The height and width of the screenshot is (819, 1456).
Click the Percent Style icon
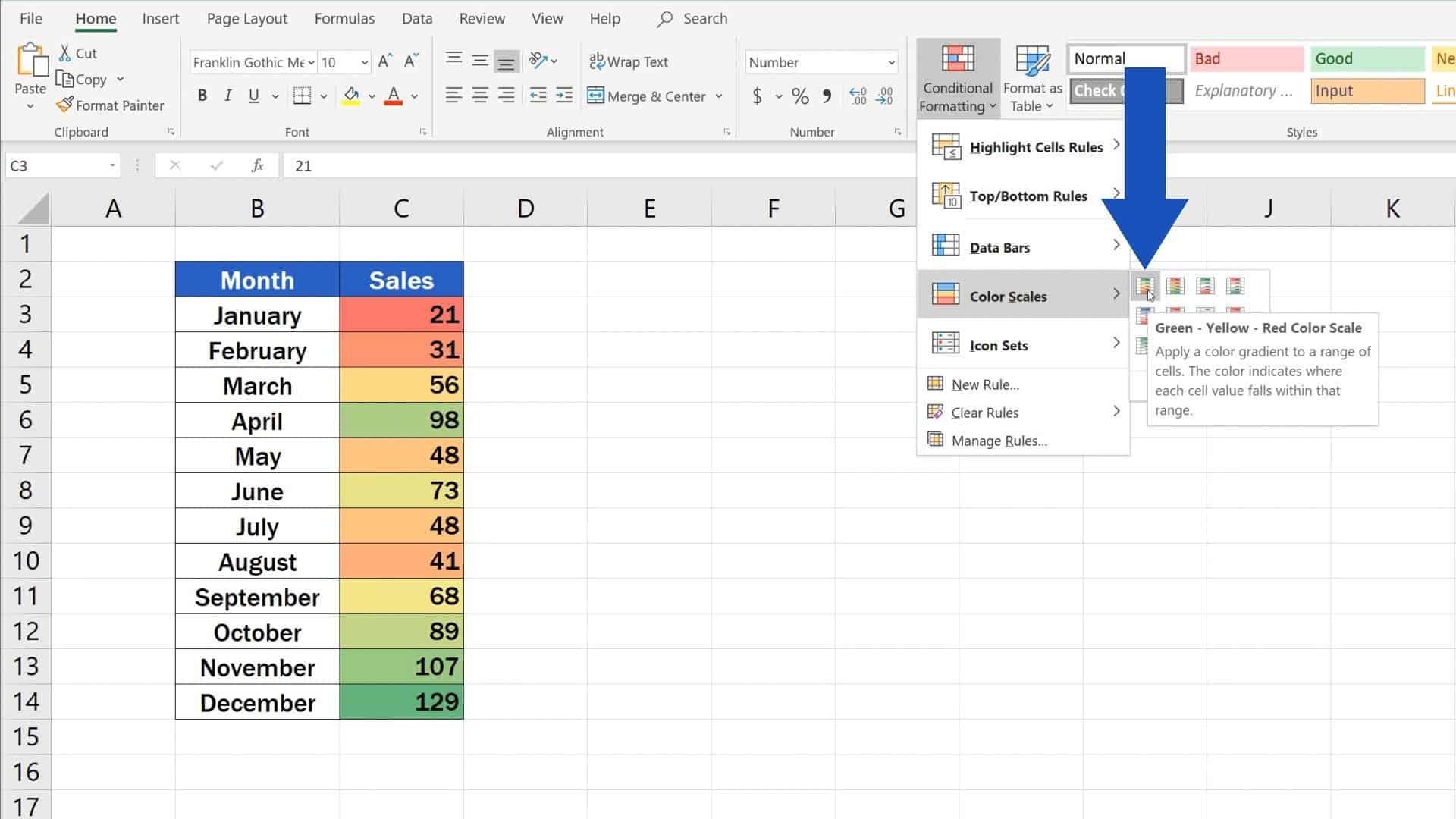(799, 96)
